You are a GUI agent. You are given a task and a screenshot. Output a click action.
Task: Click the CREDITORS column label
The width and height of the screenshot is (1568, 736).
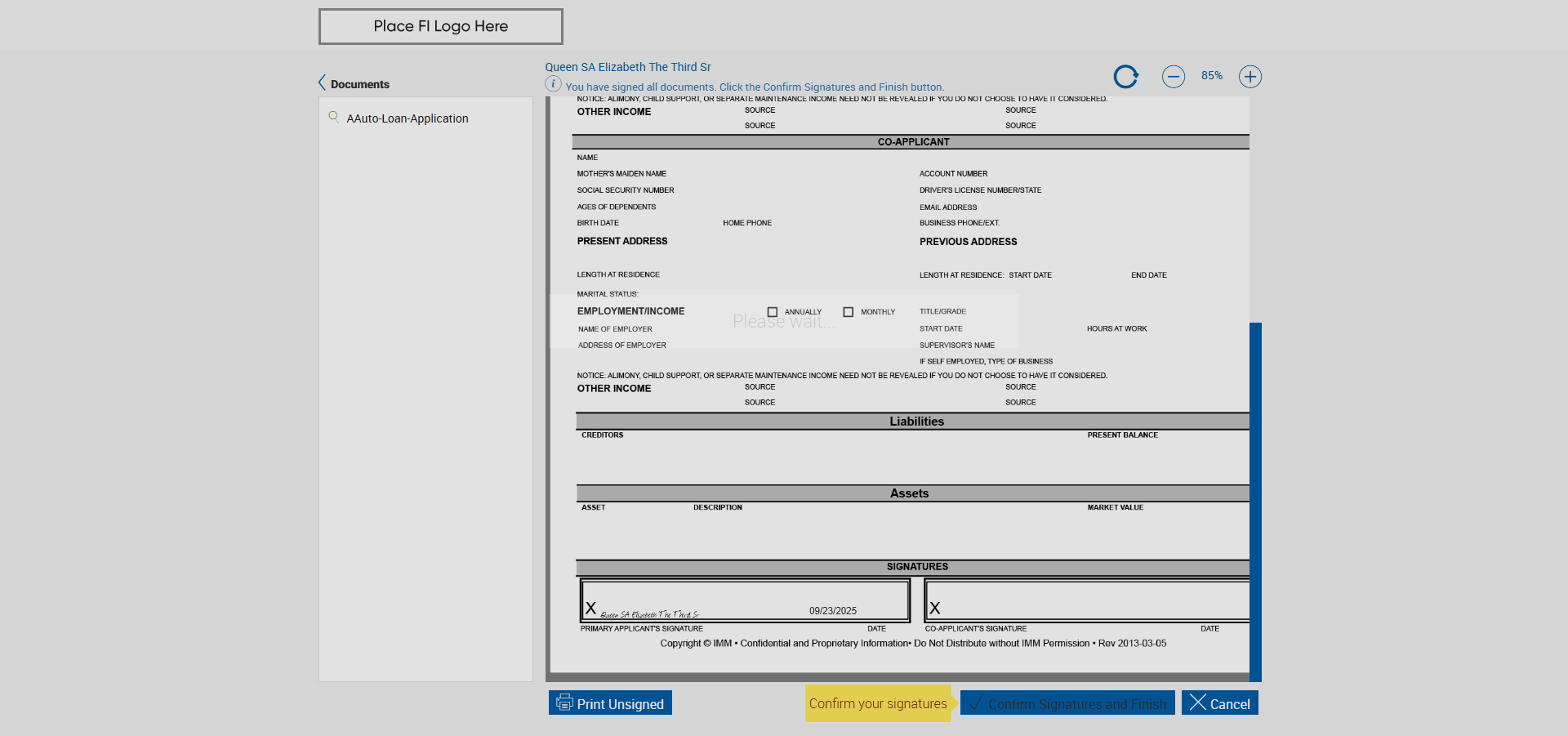point(603,435)
